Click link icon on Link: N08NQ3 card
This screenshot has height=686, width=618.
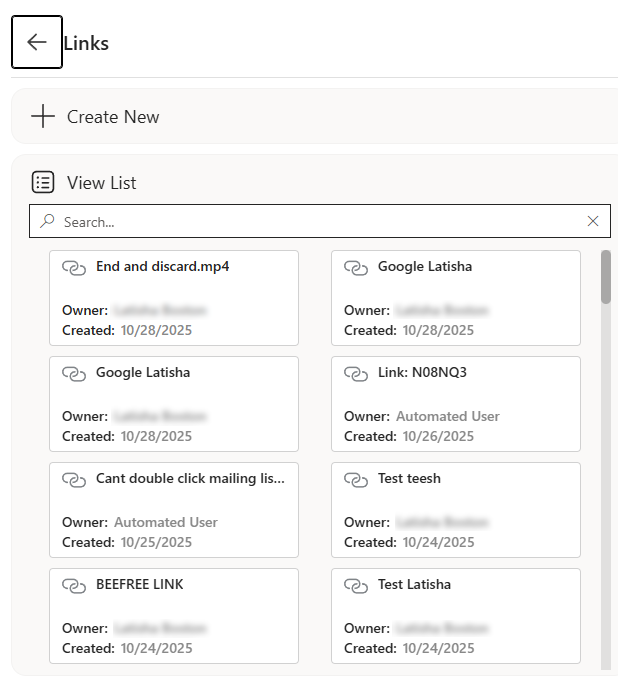pyautogui.click(x=356, y=374)
